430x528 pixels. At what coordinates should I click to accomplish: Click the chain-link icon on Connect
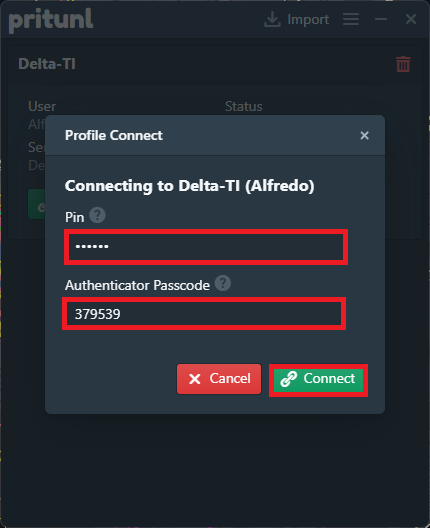[289, 379]
